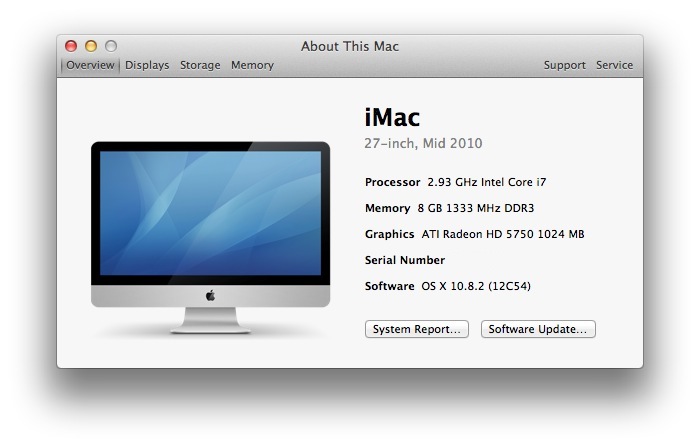Click "27-inch, Mid 2010" model text
Screen dimensions: 700x447
point(423,143)
